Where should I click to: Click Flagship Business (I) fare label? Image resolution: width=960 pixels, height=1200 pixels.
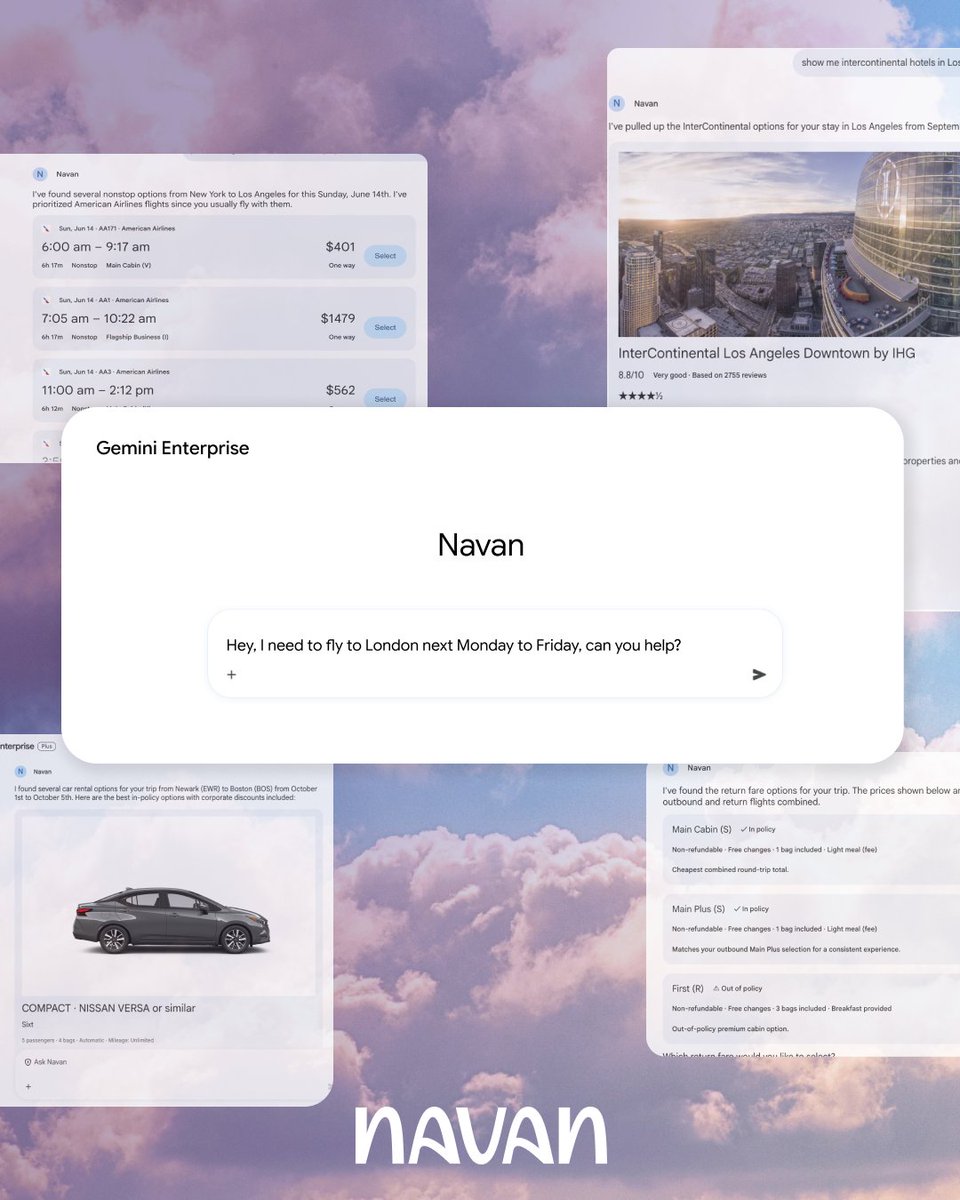[137, 337]
